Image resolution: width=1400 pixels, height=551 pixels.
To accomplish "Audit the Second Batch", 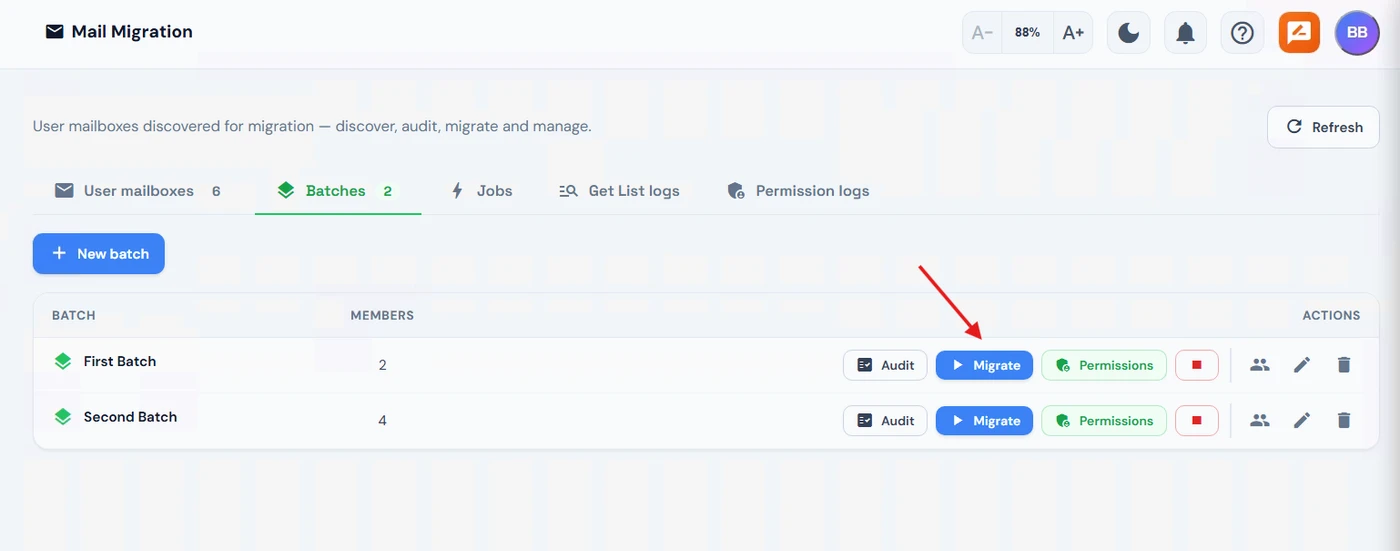I will [885, 421].
